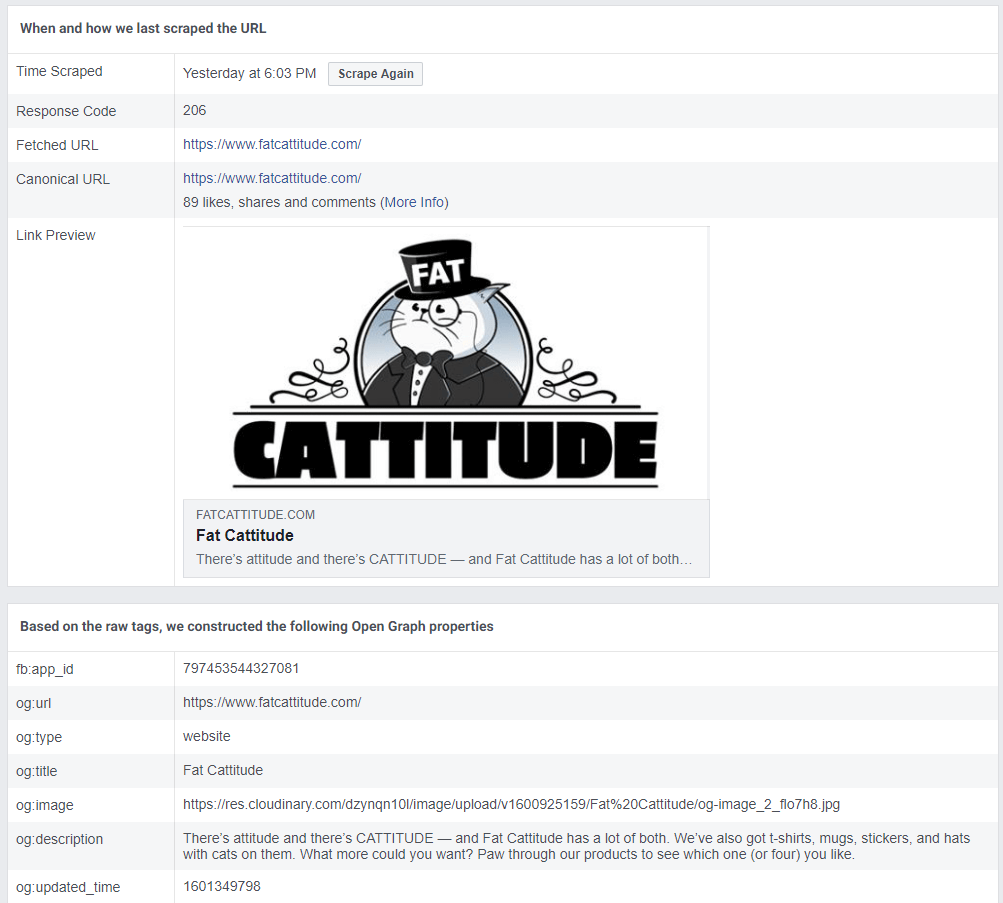Select the og:title label
This screenshot has height=903, width=1003.
[x=36, y=771]
